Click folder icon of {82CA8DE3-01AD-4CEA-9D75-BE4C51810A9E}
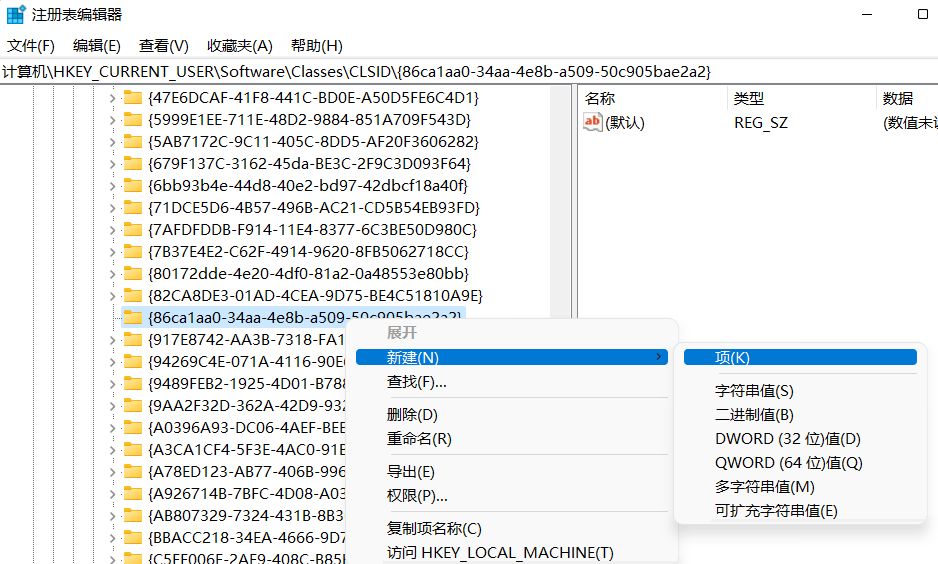938x564 pixels. coord(132,295)
